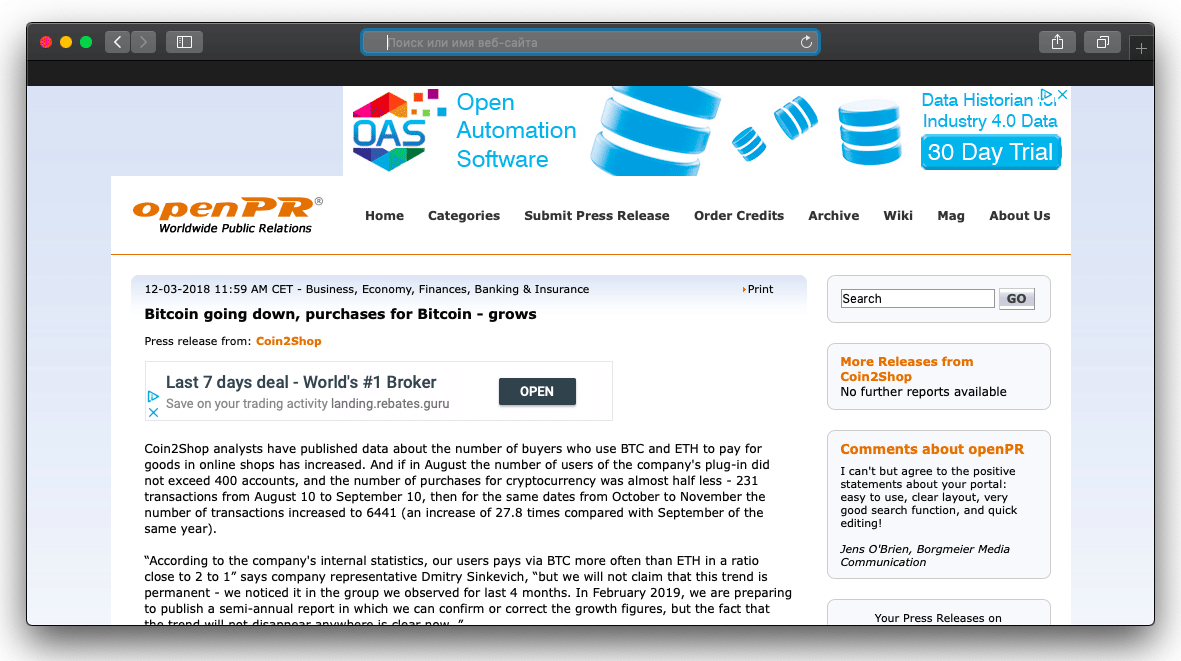Click the Print link
The height and width of the screenshot is (661, 1181).
(759, 289)
